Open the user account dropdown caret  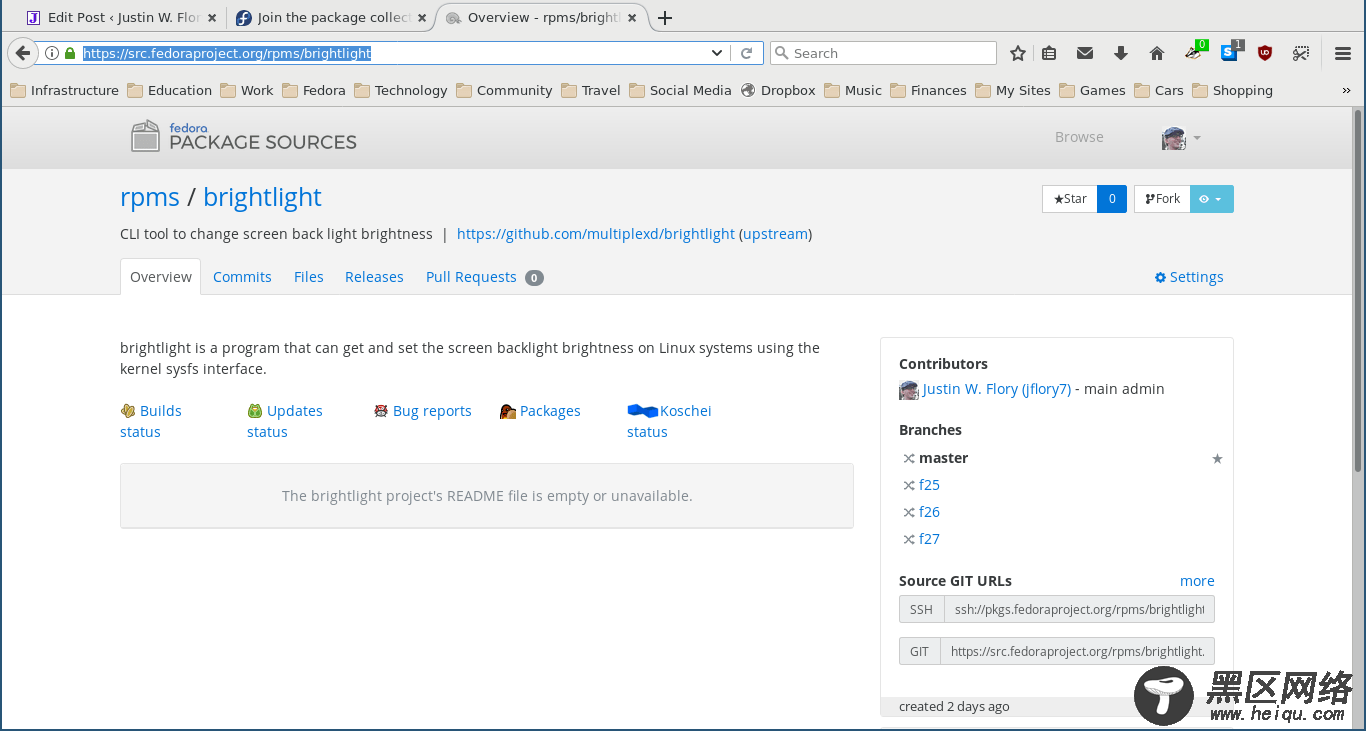click(x=1197, y=138)
